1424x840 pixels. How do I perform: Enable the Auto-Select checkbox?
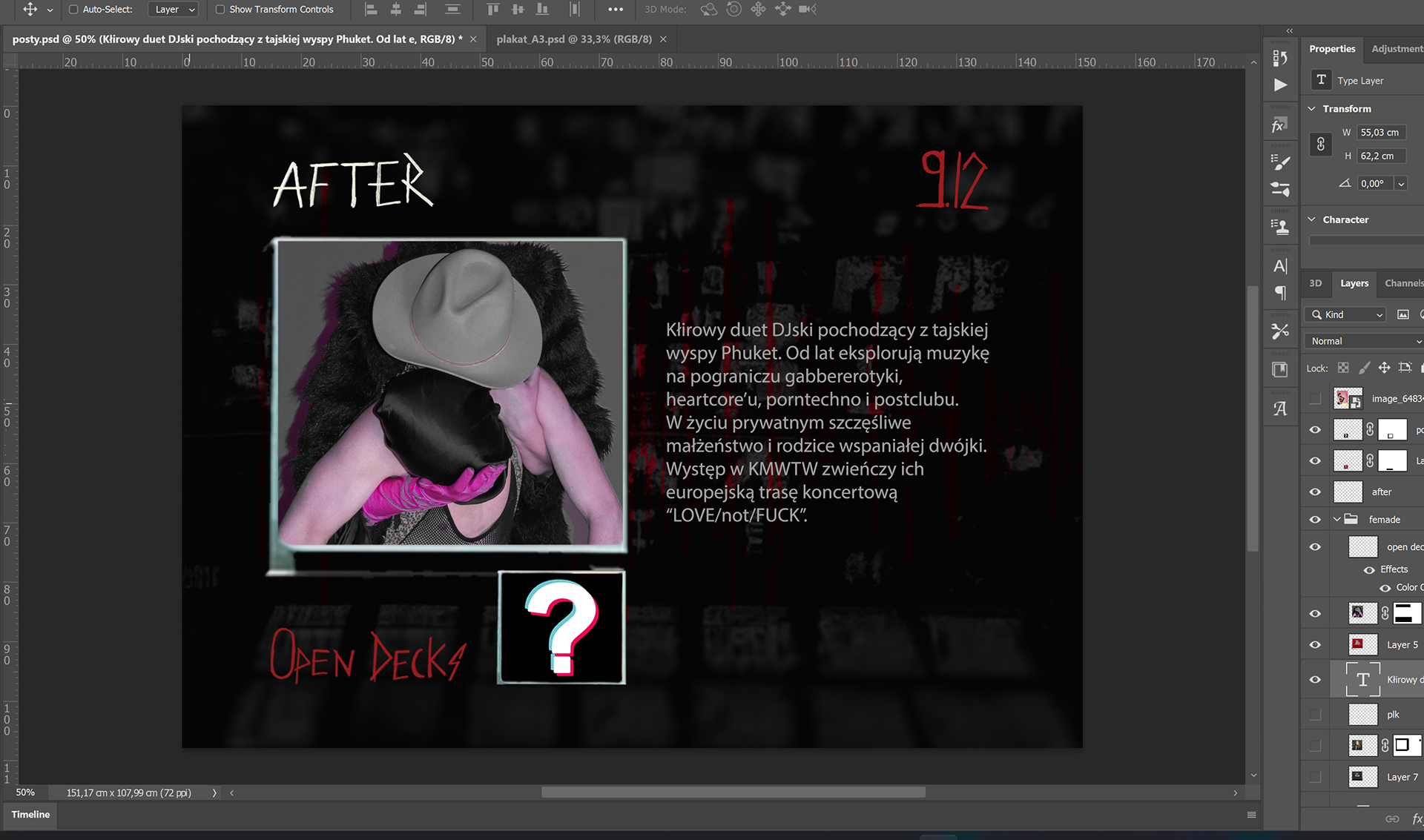pos(73,10)
